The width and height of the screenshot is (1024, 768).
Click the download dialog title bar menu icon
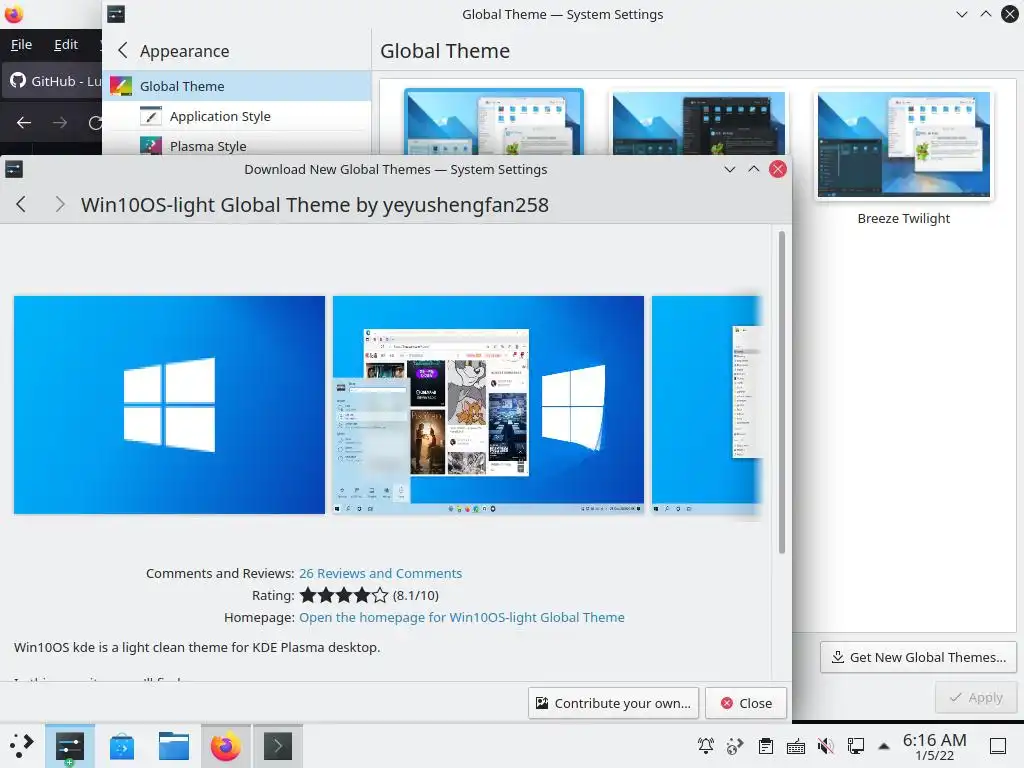coord(14,170)
